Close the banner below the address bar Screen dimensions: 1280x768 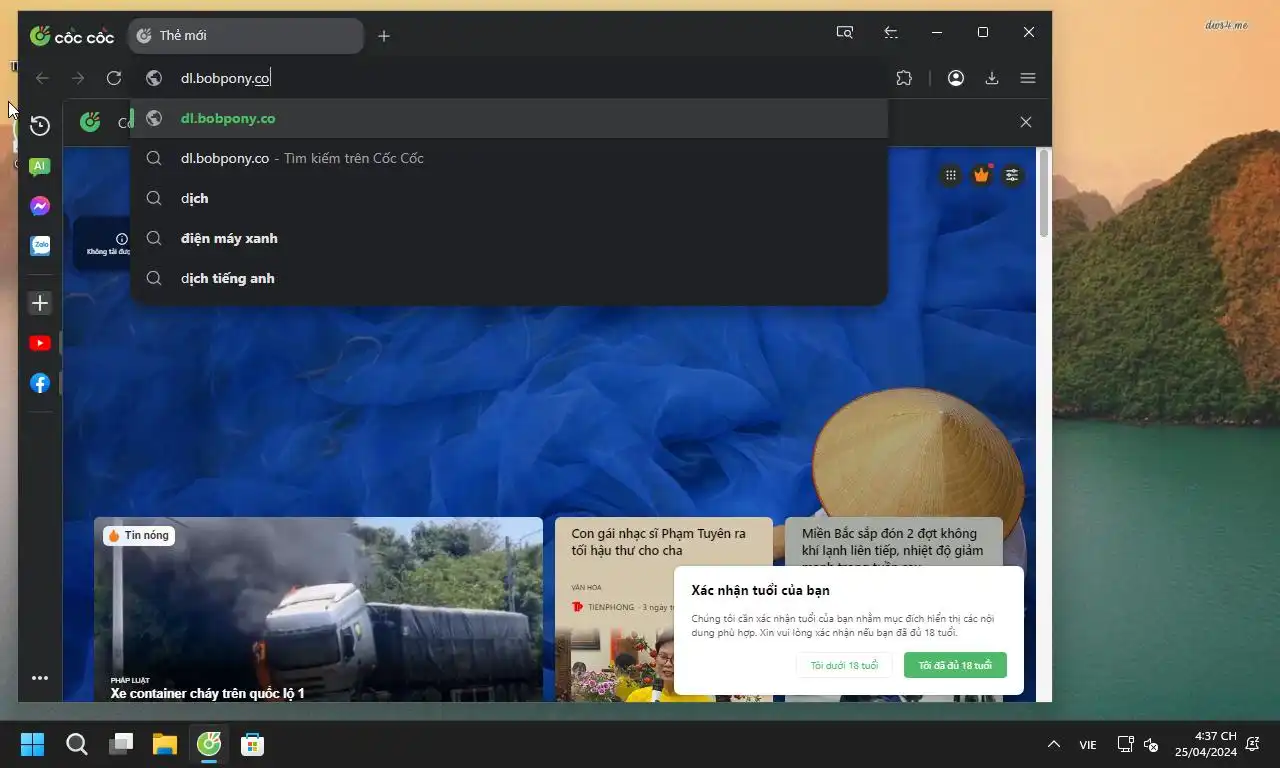1026,122
